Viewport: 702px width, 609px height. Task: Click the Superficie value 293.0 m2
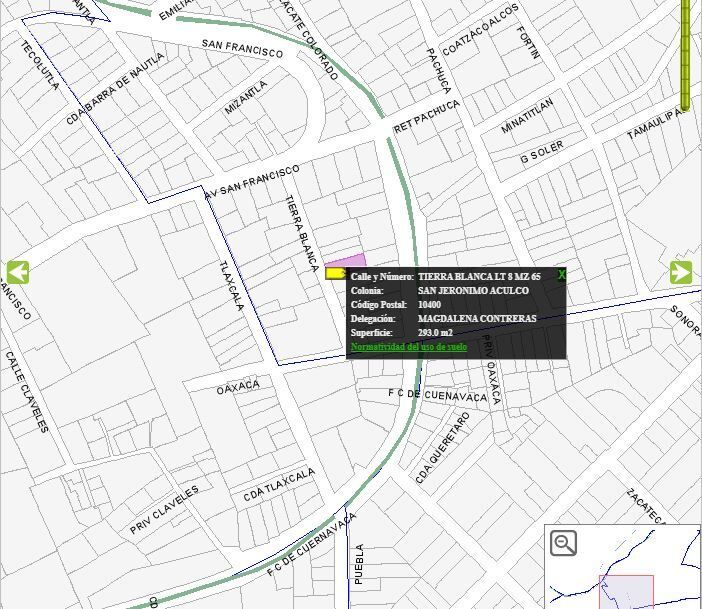click(435, 333)
